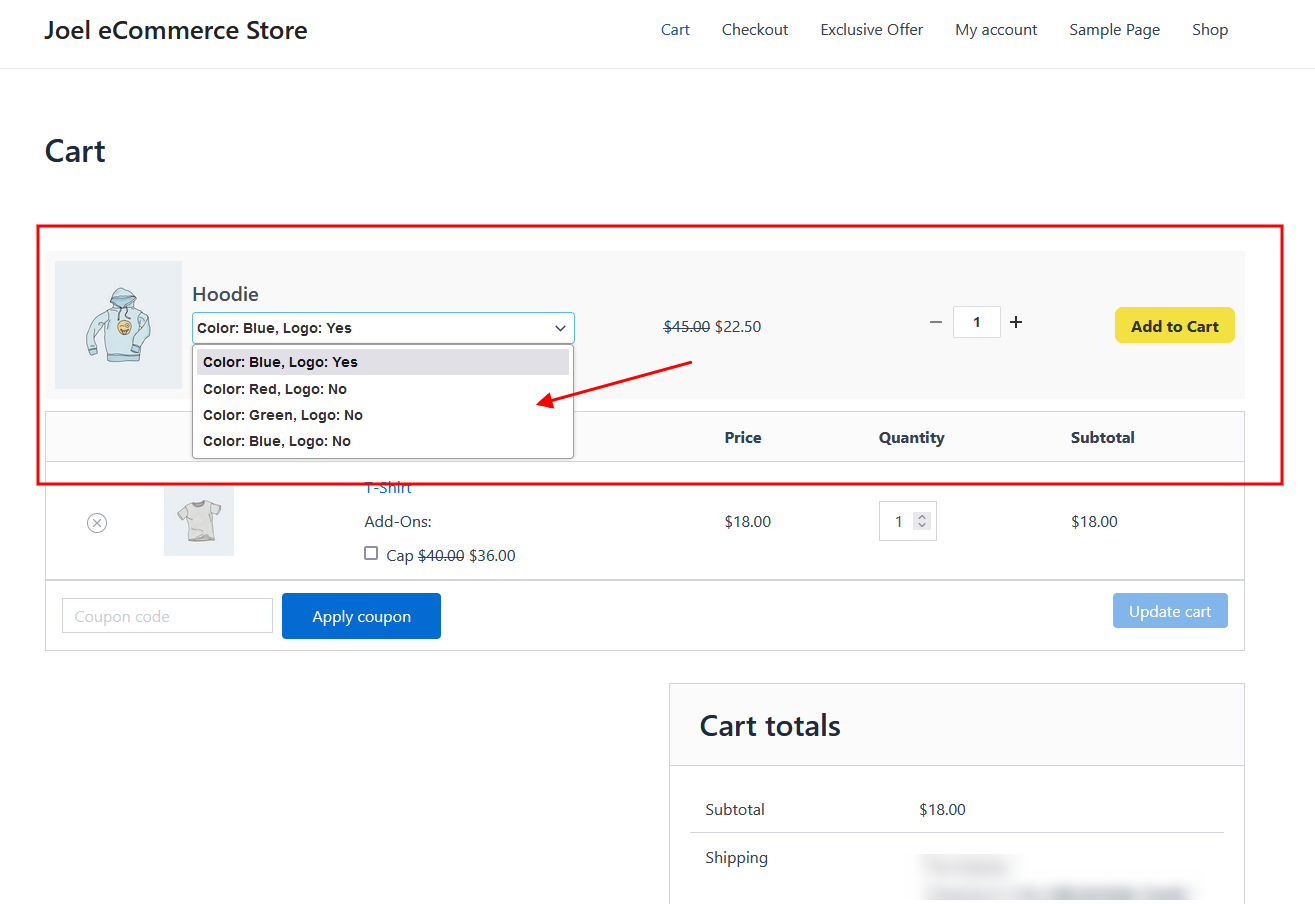
Task: Click the Joel eCommerce Store site title
Action: (x=176, y=30)
